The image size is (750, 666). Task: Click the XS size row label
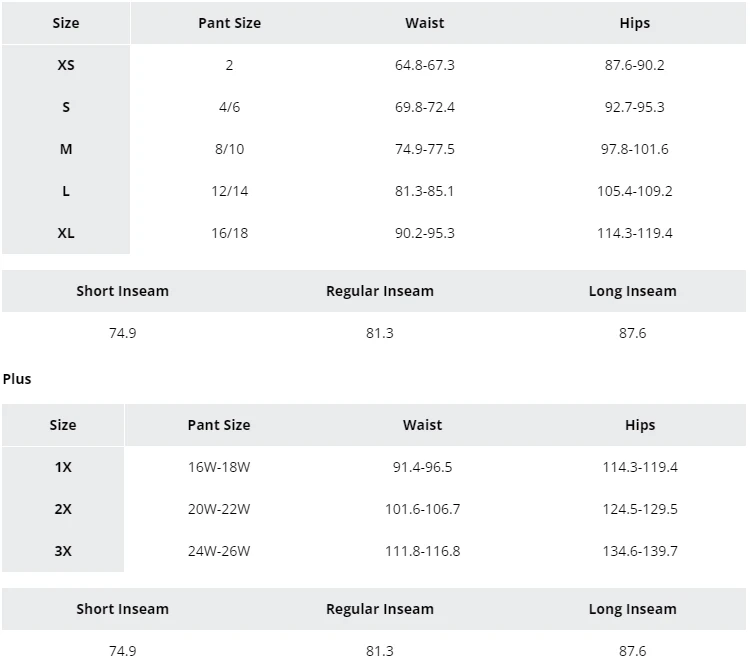pyautogui.click(x=66, y=65)
